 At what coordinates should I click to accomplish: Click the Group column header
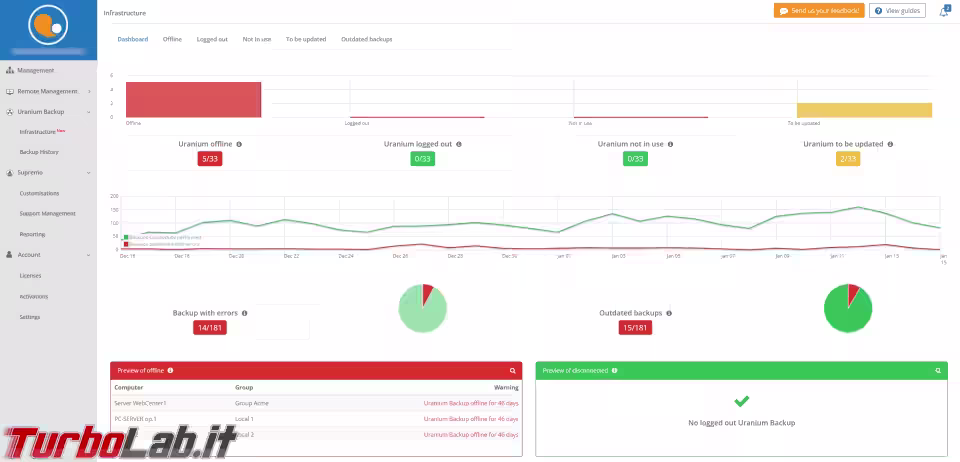(244, 387)
